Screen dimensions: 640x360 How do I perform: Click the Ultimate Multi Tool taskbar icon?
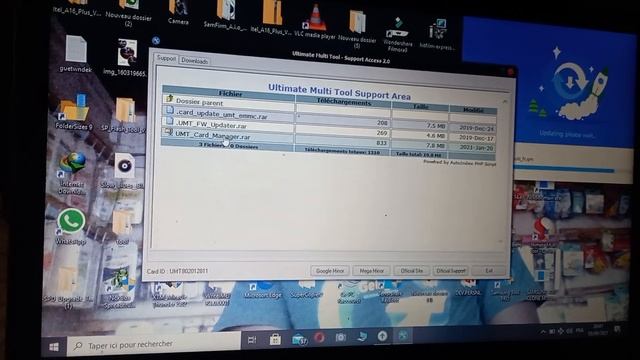coord(403,336)
